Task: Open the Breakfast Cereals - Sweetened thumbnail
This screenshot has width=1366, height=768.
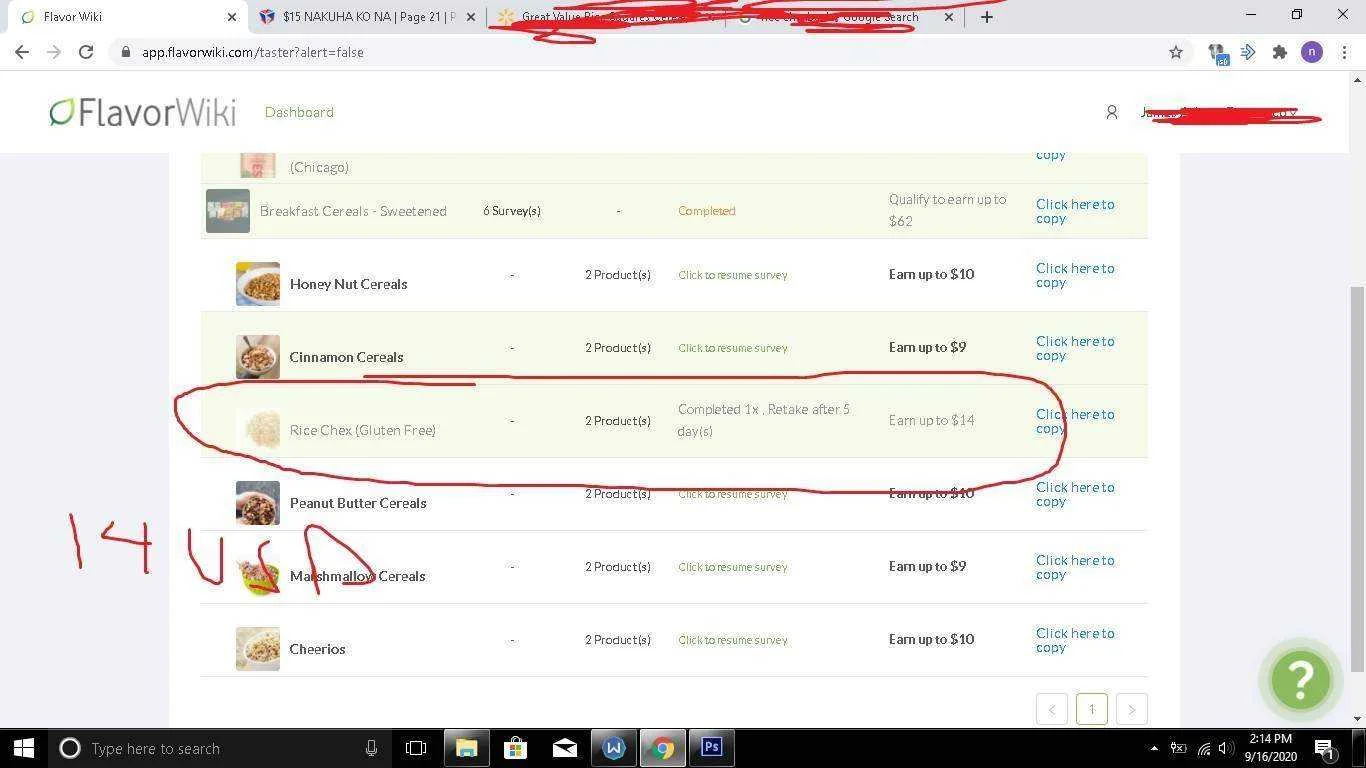Action: [x=228, y=211]
